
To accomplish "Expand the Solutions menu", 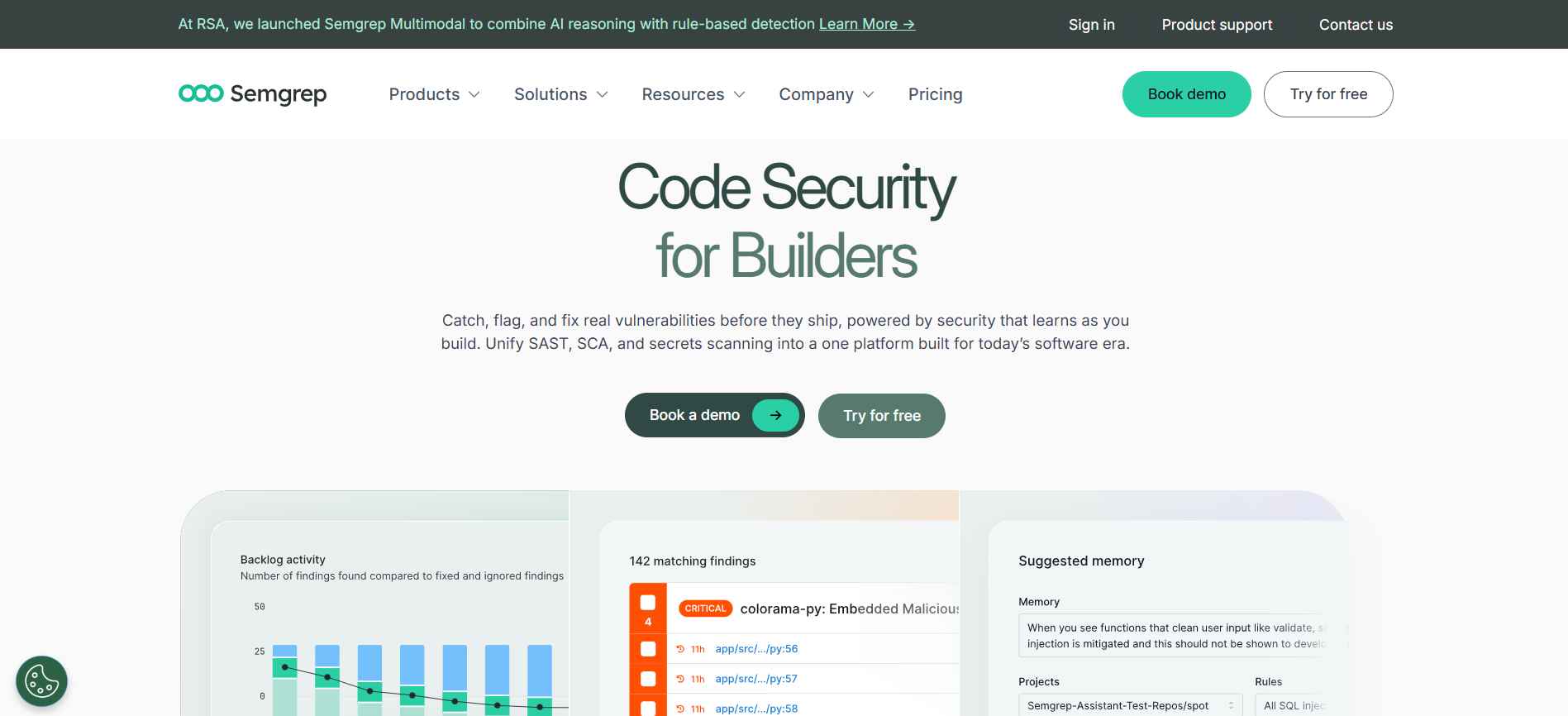I will [561, 94].
